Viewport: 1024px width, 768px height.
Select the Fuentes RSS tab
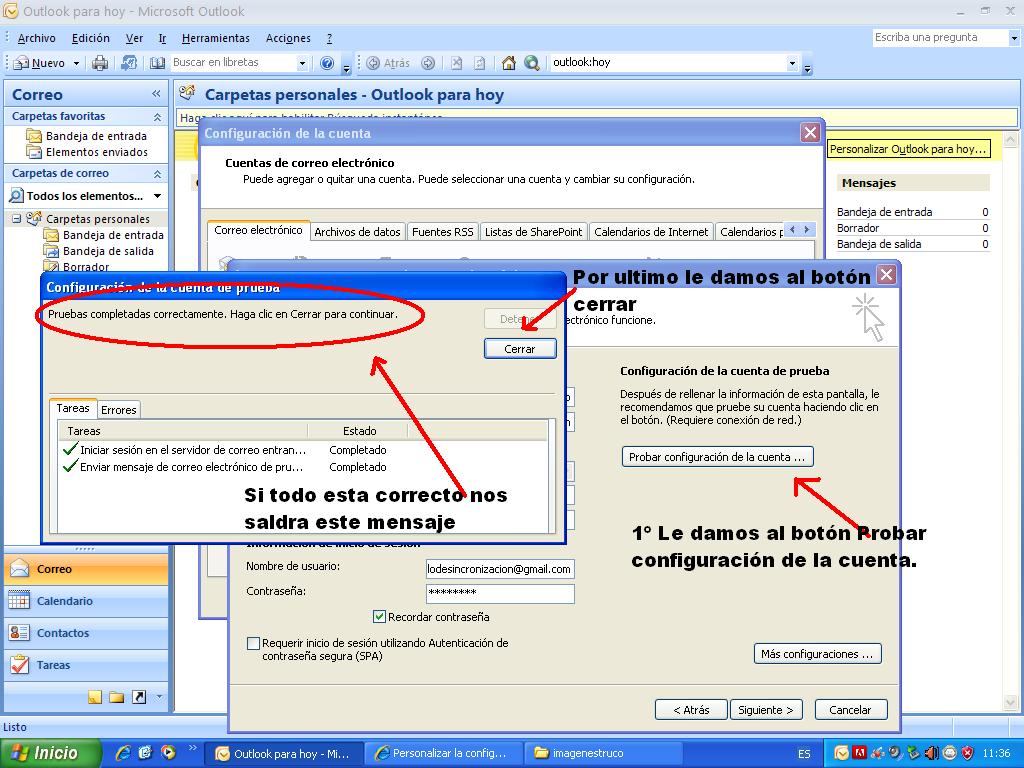[x=442, y=232]
